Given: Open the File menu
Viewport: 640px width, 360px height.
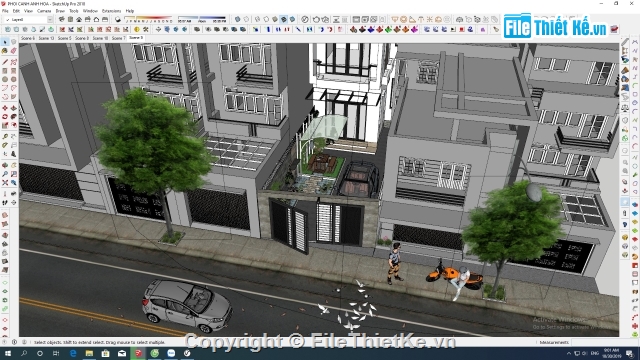Looking at the screenshot, I should (x=5, y=11).
